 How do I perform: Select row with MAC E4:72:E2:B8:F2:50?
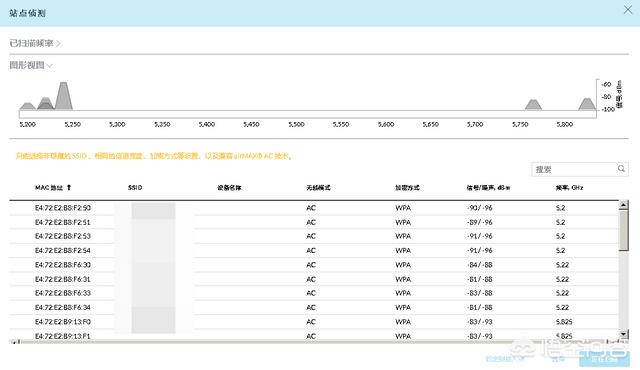pos(313,208)
